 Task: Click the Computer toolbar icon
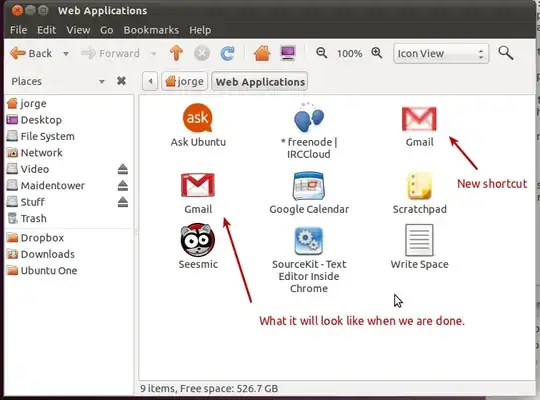point(288,53)
